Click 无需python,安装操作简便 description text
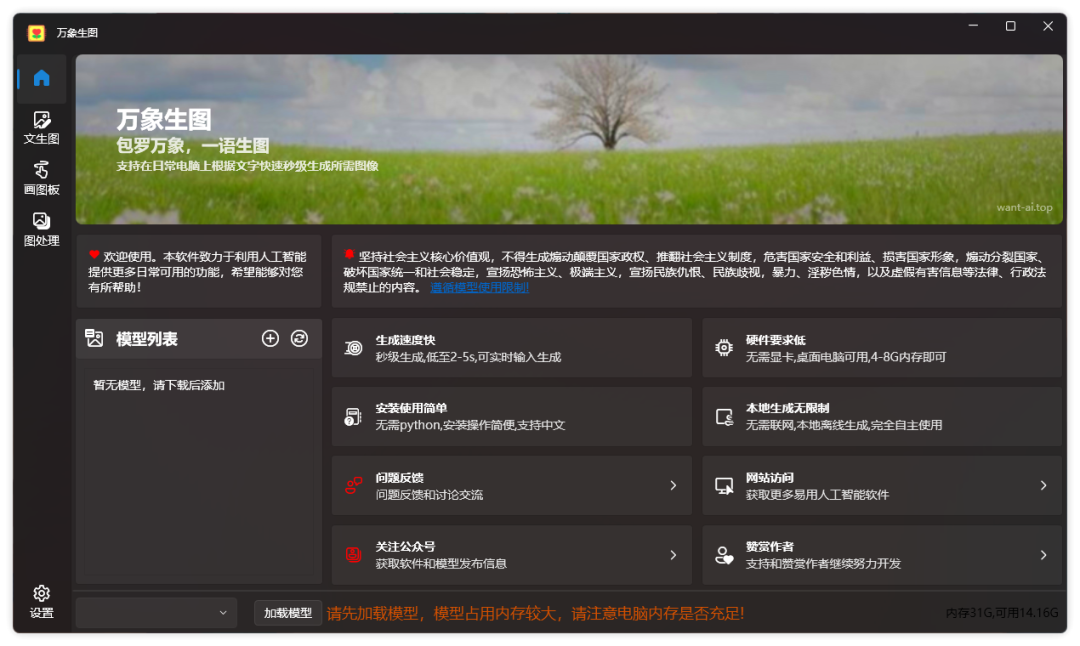 [470, 425]
